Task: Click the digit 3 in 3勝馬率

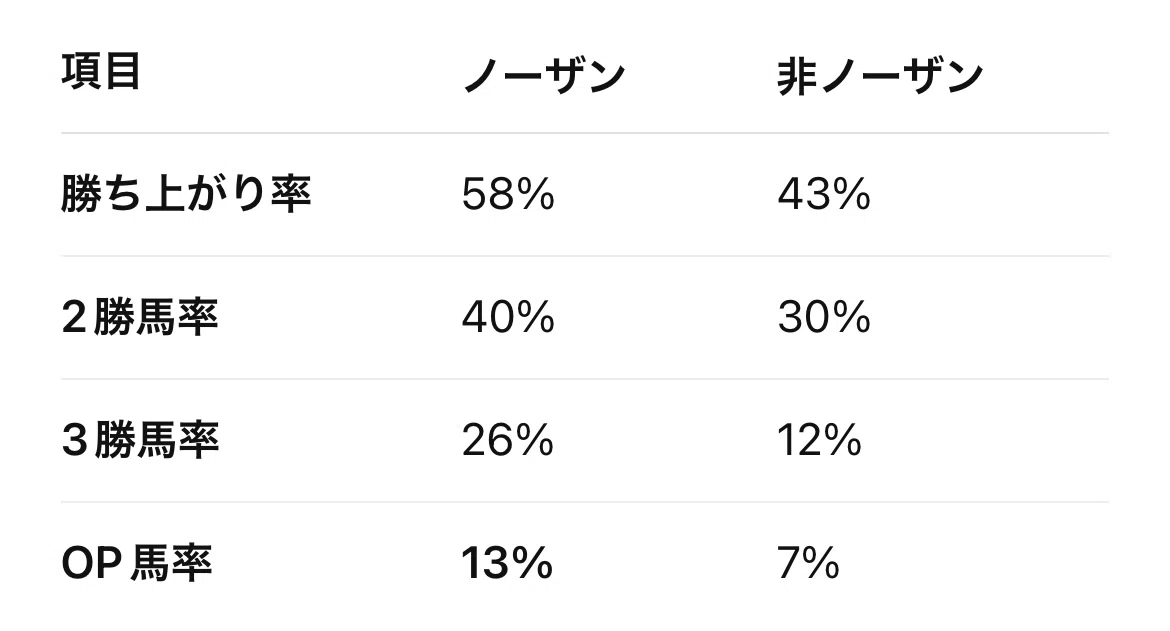Action: coord(75,441)
